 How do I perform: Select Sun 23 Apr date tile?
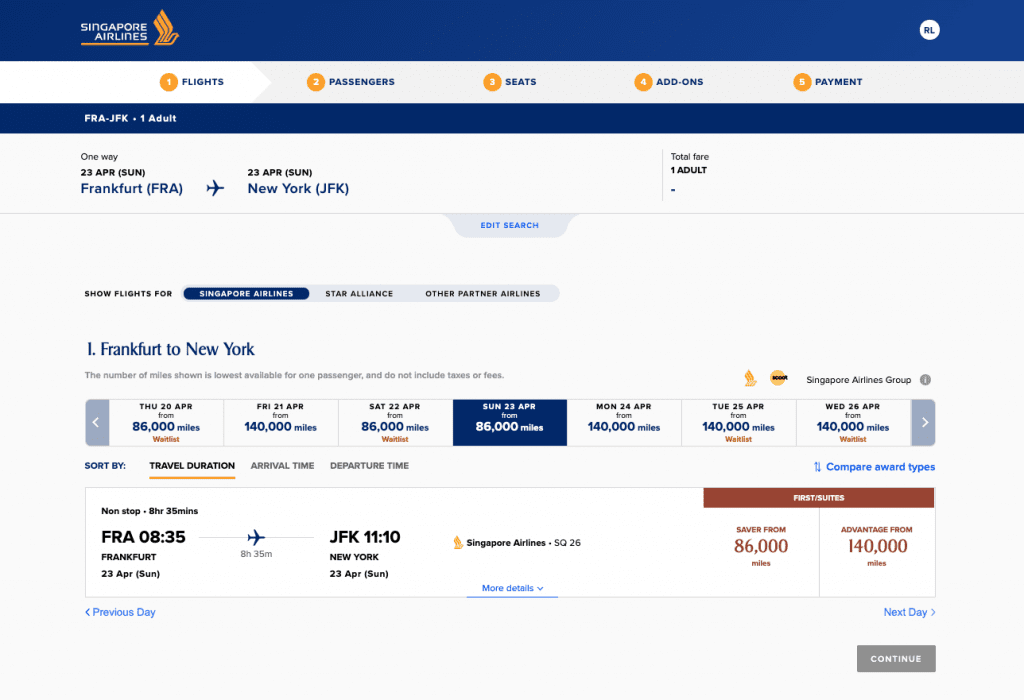[x=509, y=422]
